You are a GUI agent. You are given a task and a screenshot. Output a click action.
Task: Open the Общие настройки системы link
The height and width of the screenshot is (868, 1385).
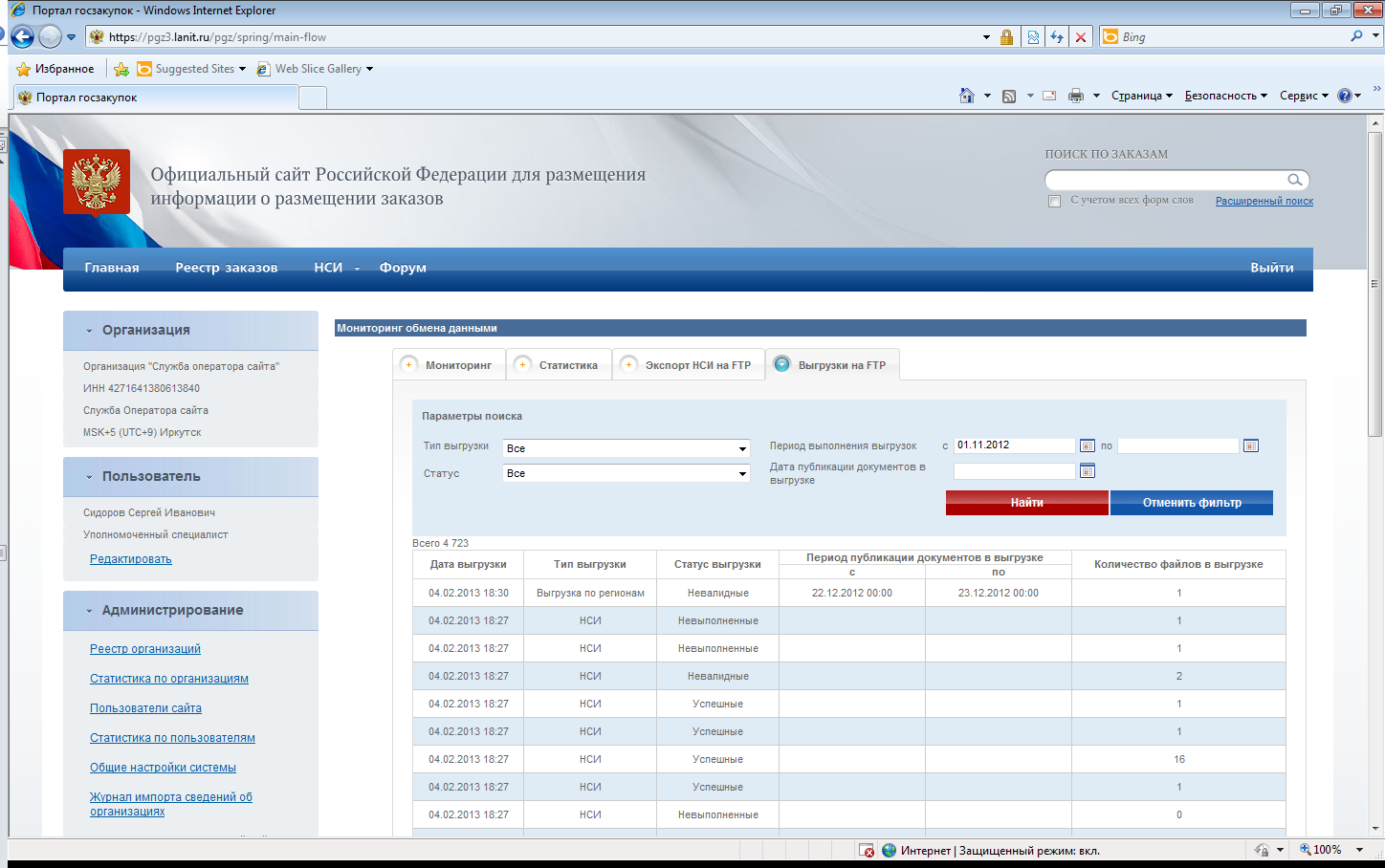pos(163,768)
